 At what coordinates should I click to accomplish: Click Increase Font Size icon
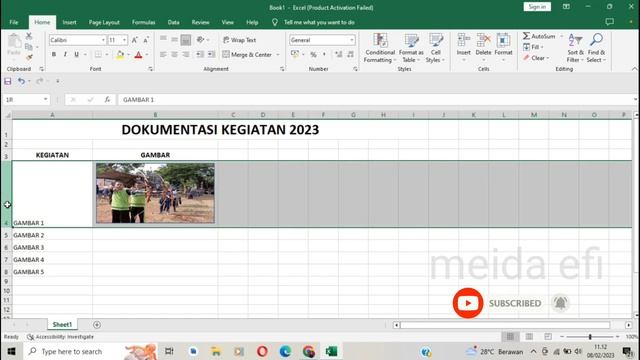(134, 40)
